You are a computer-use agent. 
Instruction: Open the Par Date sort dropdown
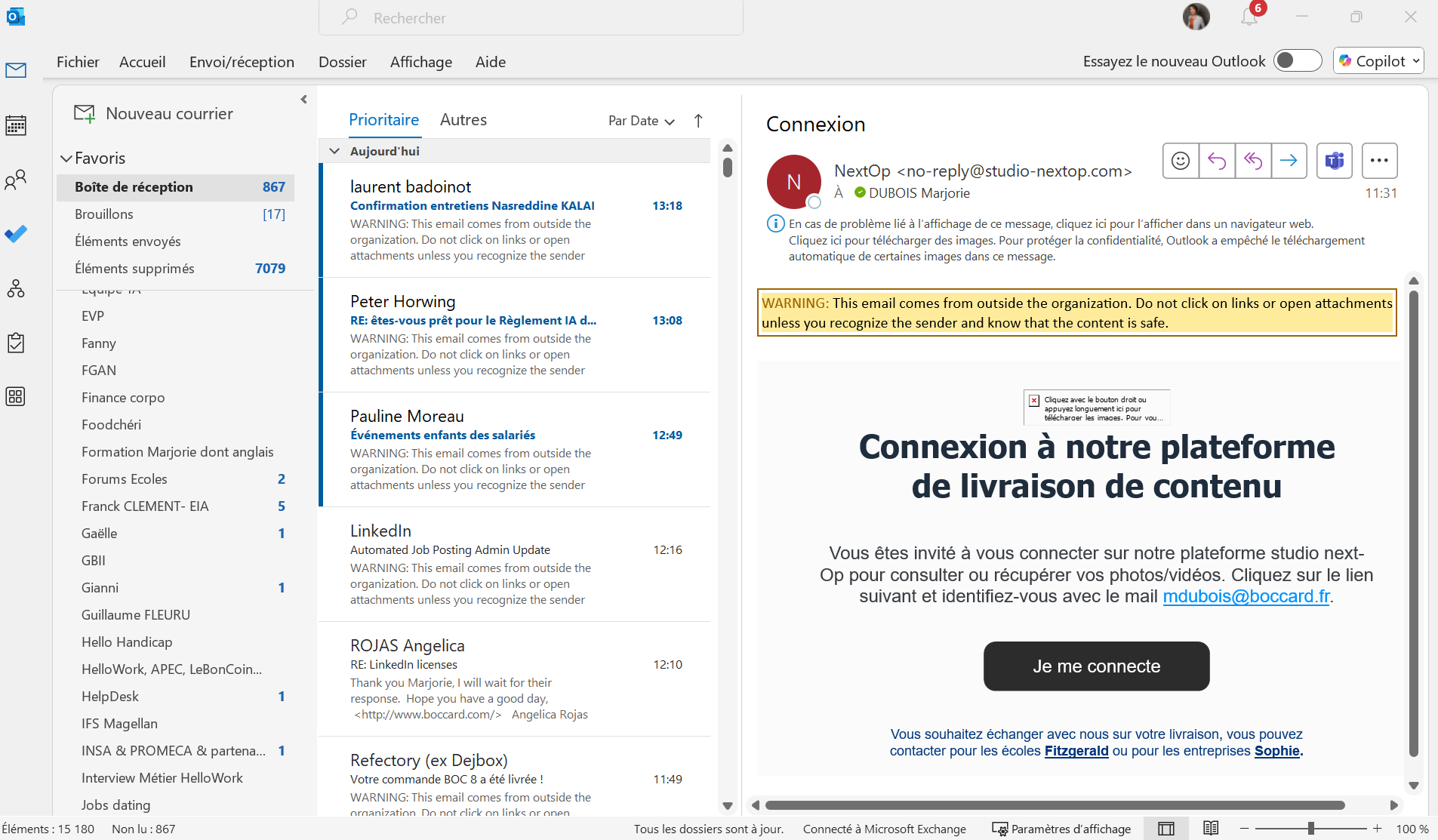point(641,121)
